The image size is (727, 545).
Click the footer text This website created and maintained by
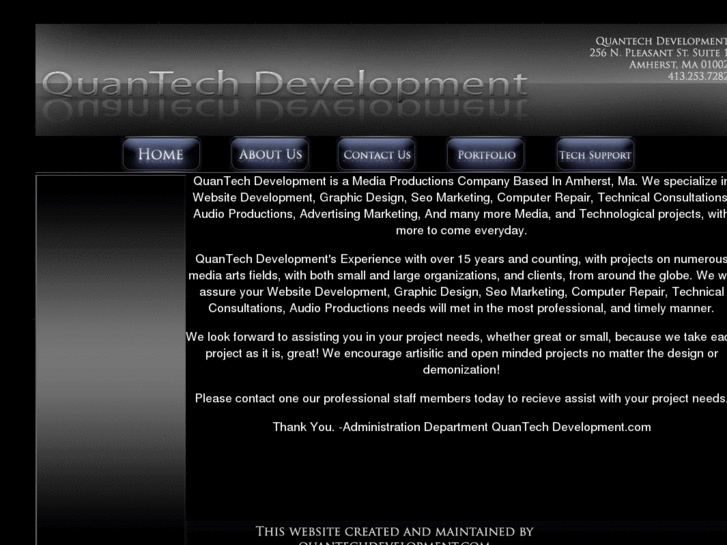coord(395,532)
